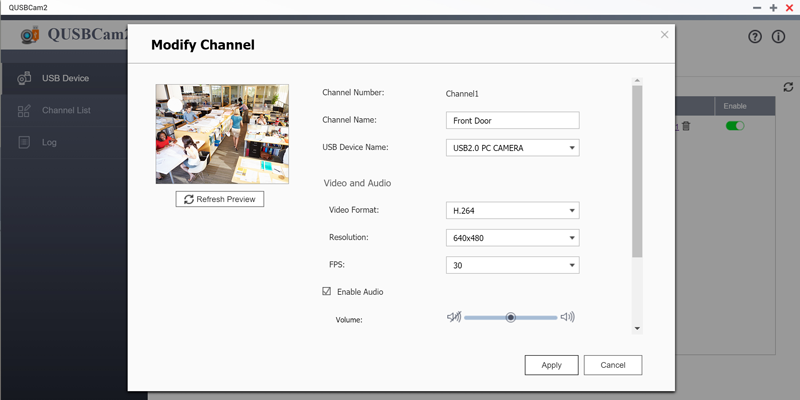Viewport: 800px width, 400px height.
Task: Click the refresh icon above the table
Action: click(x=788, y=88)
